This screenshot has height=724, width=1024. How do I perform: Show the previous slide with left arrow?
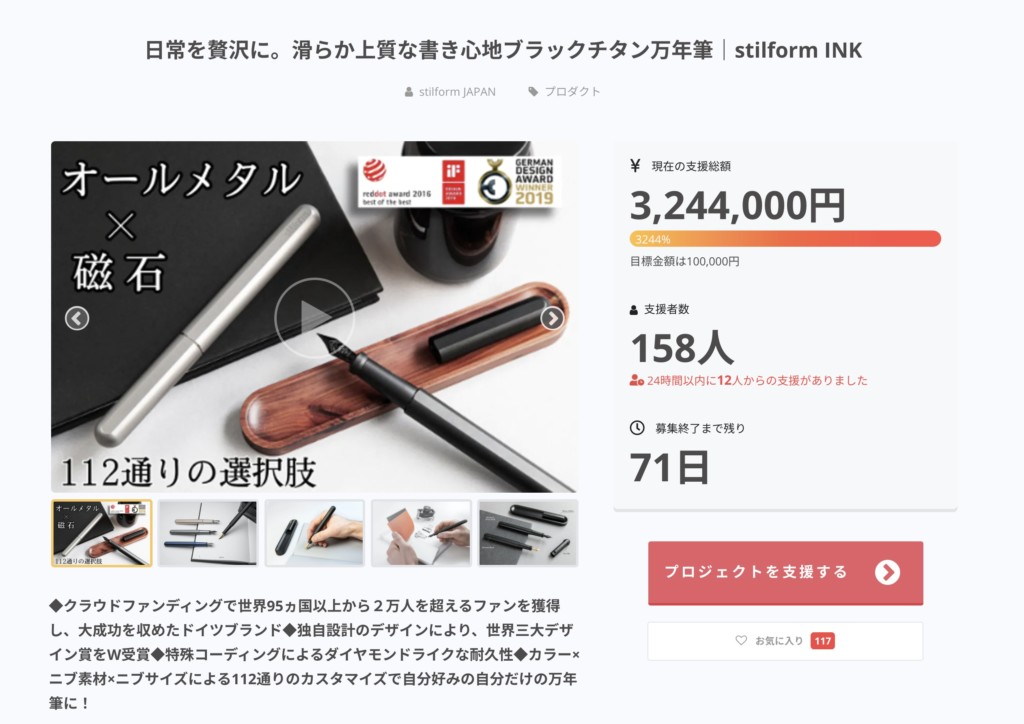click(x=77, y=319)
